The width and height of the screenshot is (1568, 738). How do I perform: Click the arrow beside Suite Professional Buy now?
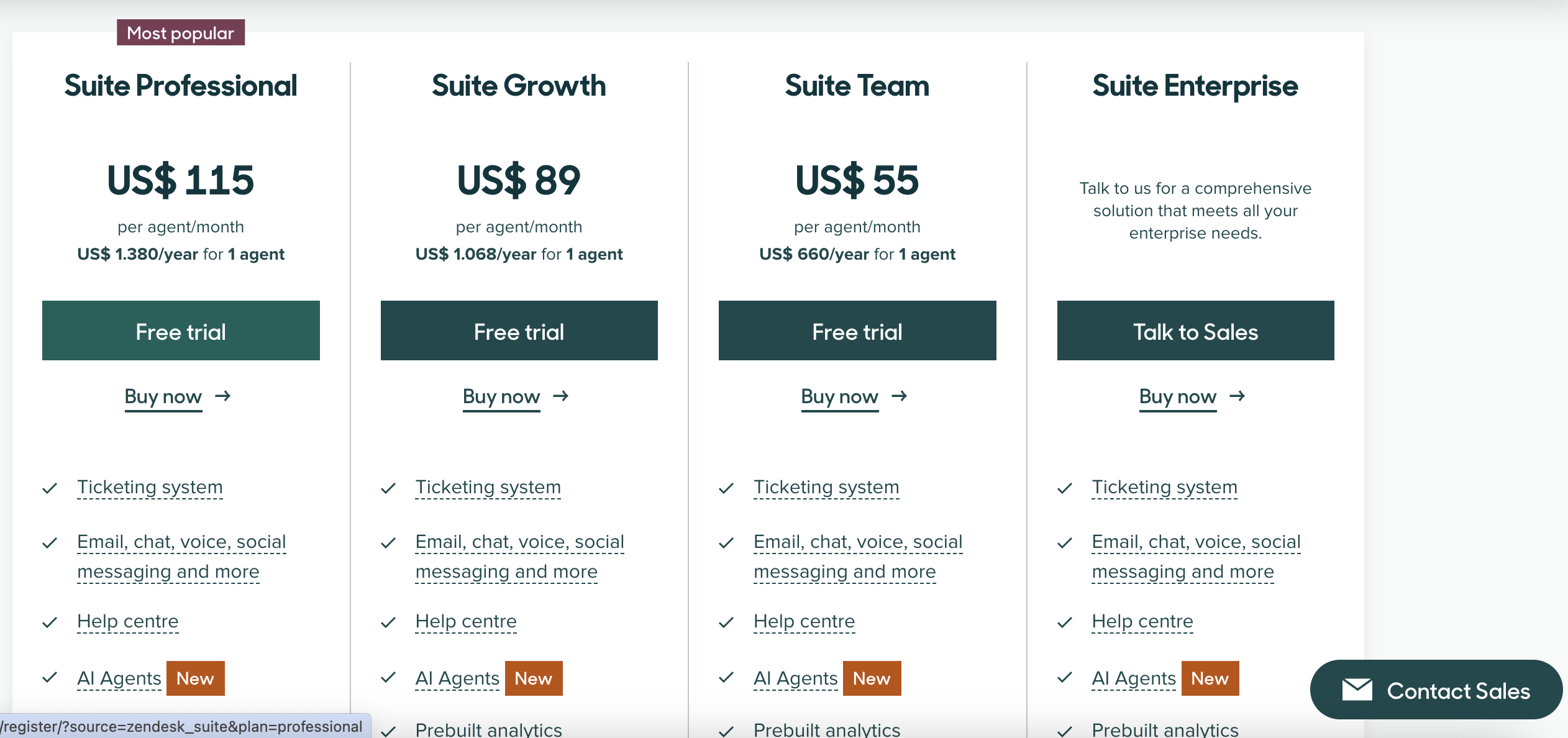pos(224,396)
